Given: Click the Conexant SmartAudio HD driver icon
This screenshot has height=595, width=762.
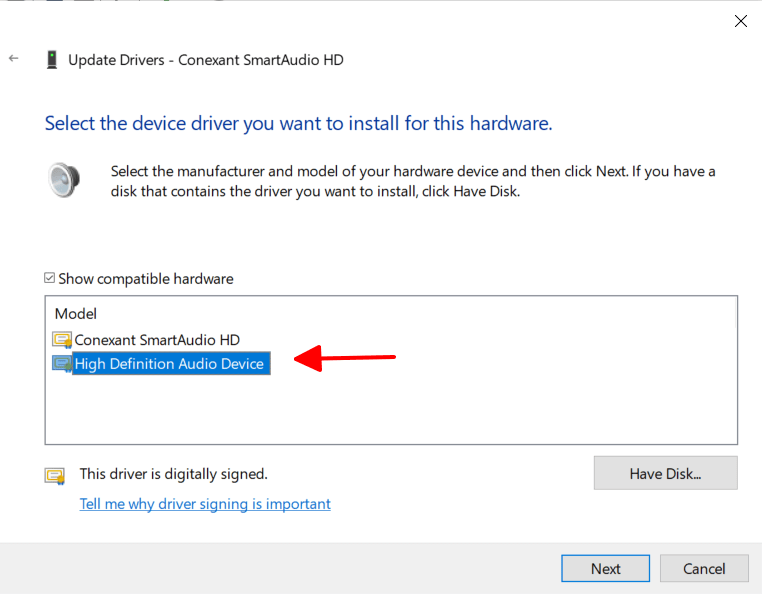Looking at the screenshot, I should click(x=62, y=340).
